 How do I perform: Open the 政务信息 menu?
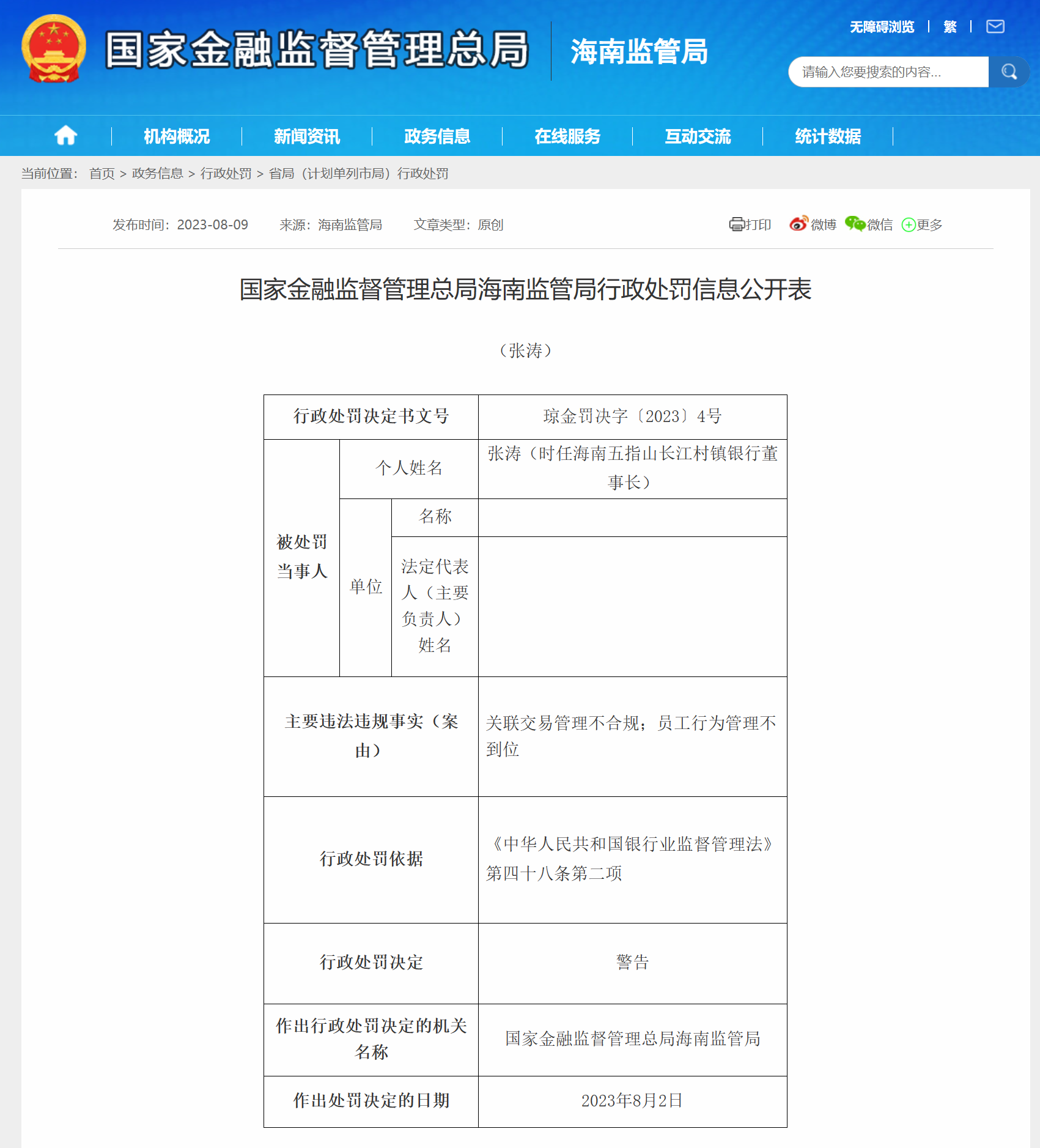click(x=437, y=136)
